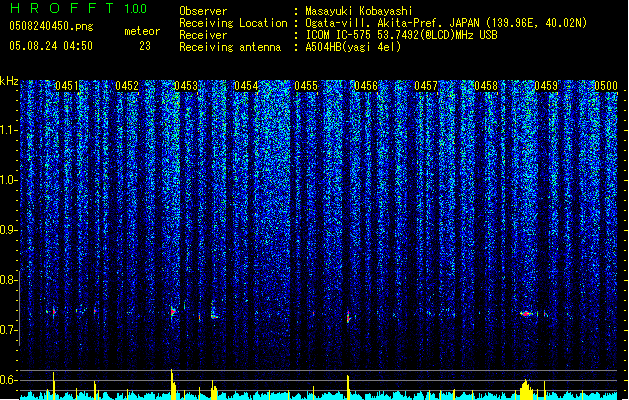
Task: Click the 0500 time marker
Action: [606, 86]
